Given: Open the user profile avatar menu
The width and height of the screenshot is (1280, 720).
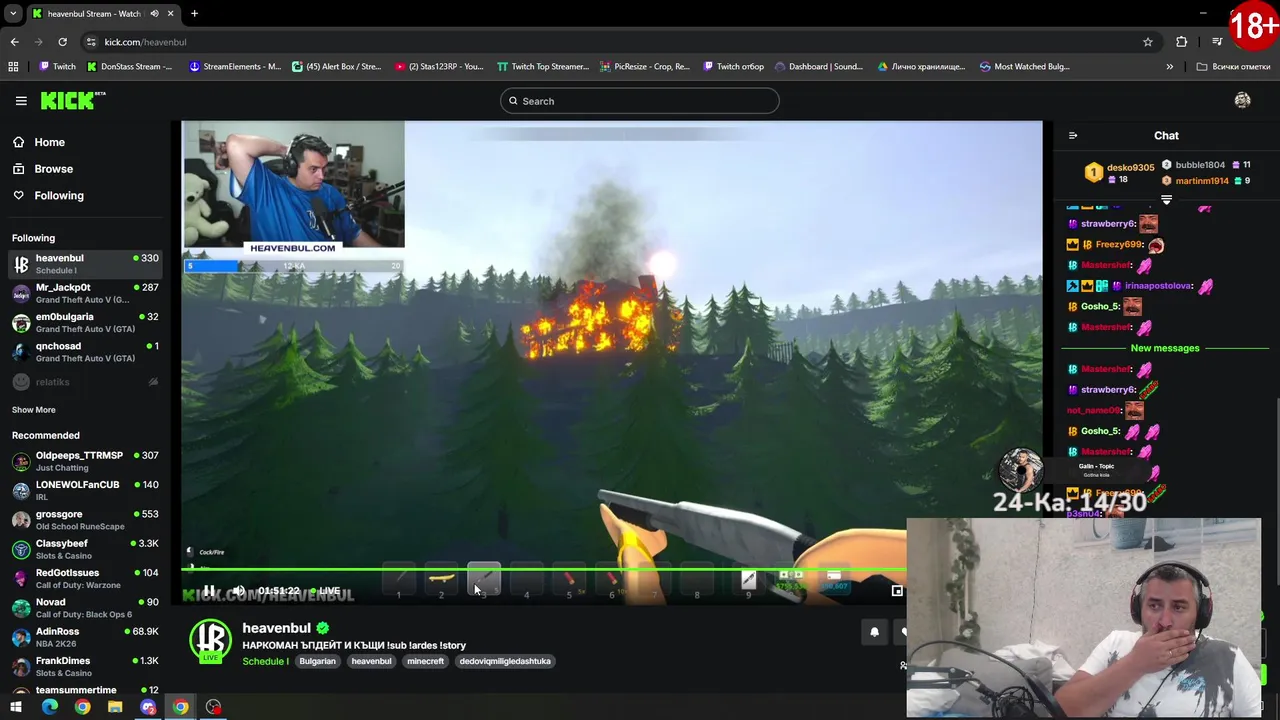Looking at the screenshot, I should [1242, 100].
